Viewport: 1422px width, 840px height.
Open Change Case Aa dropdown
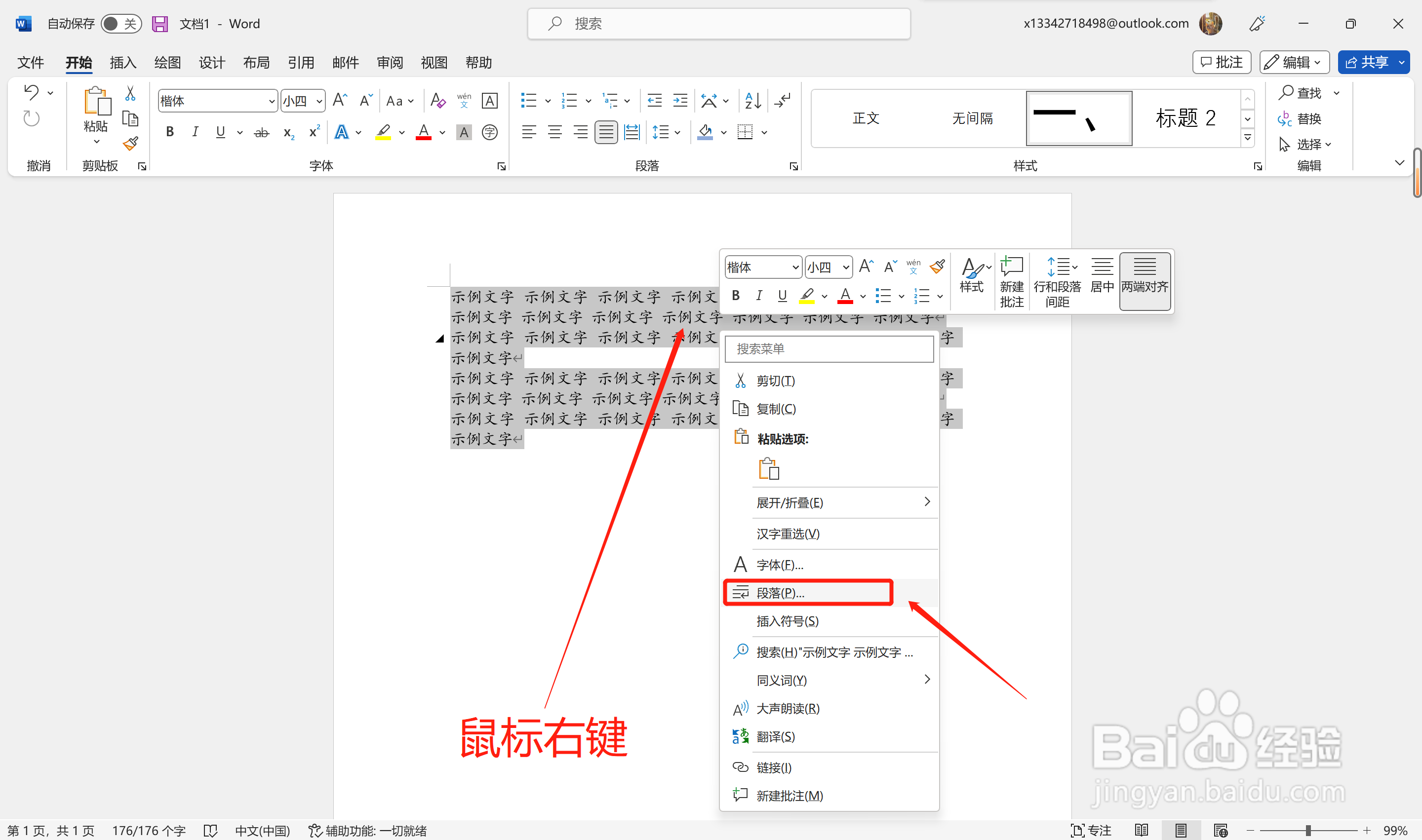click(x=399, y=101)
